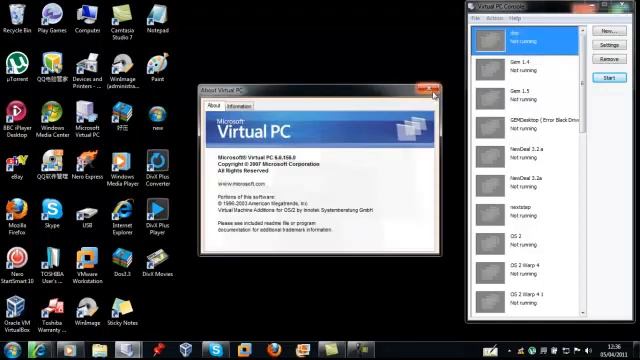Start the selected virtual machine
Image resolution: width=640 pixels, height=360 pixels.
[x=609, y=78]
